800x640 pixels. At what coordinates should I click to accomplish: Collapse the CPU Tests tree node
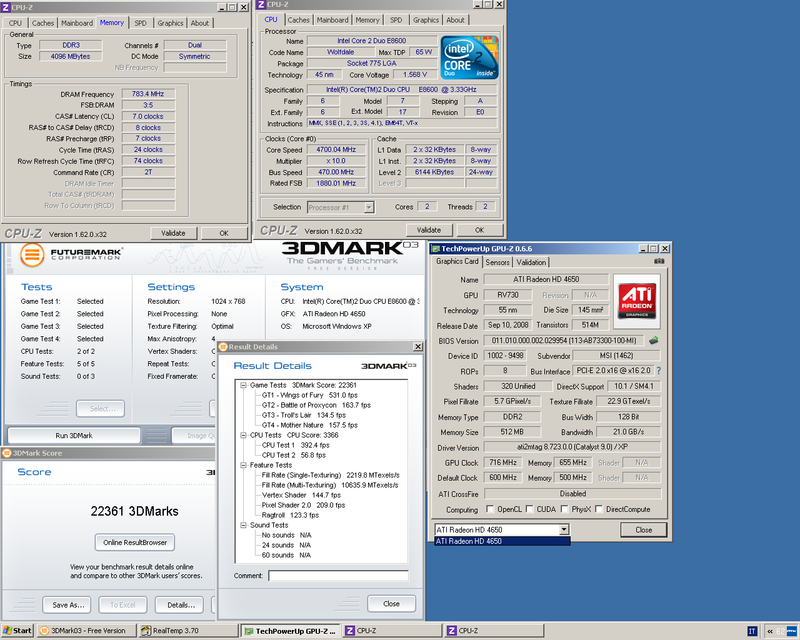[x=243, y=435]
